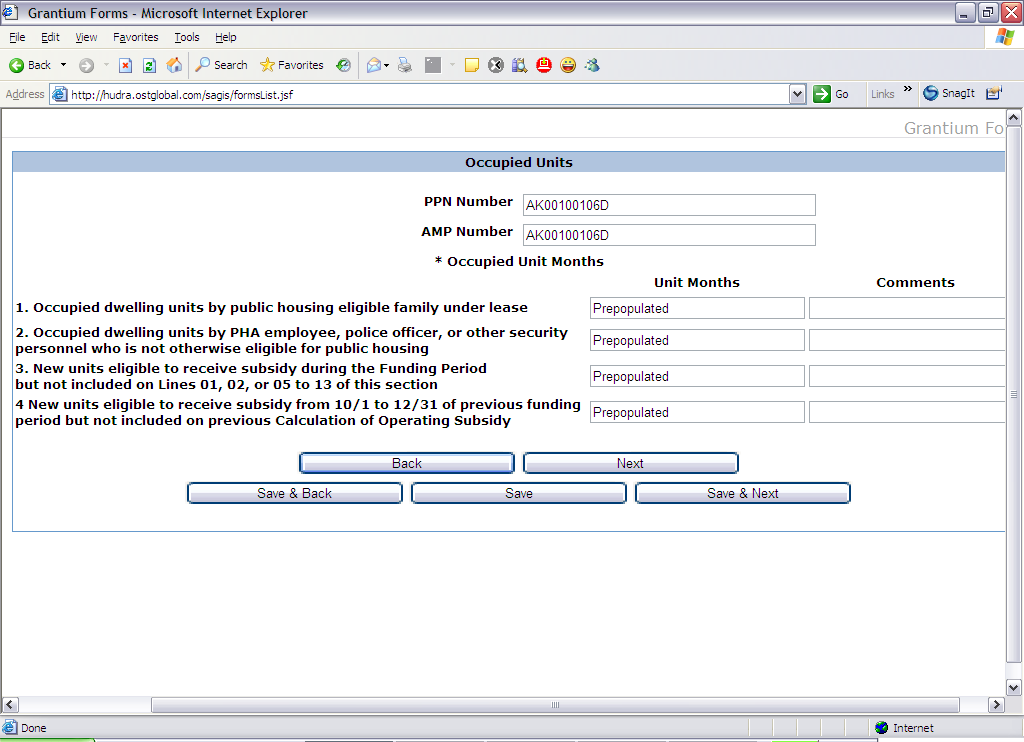
Task: Click the red download icon
Action: tap(544, 65)
